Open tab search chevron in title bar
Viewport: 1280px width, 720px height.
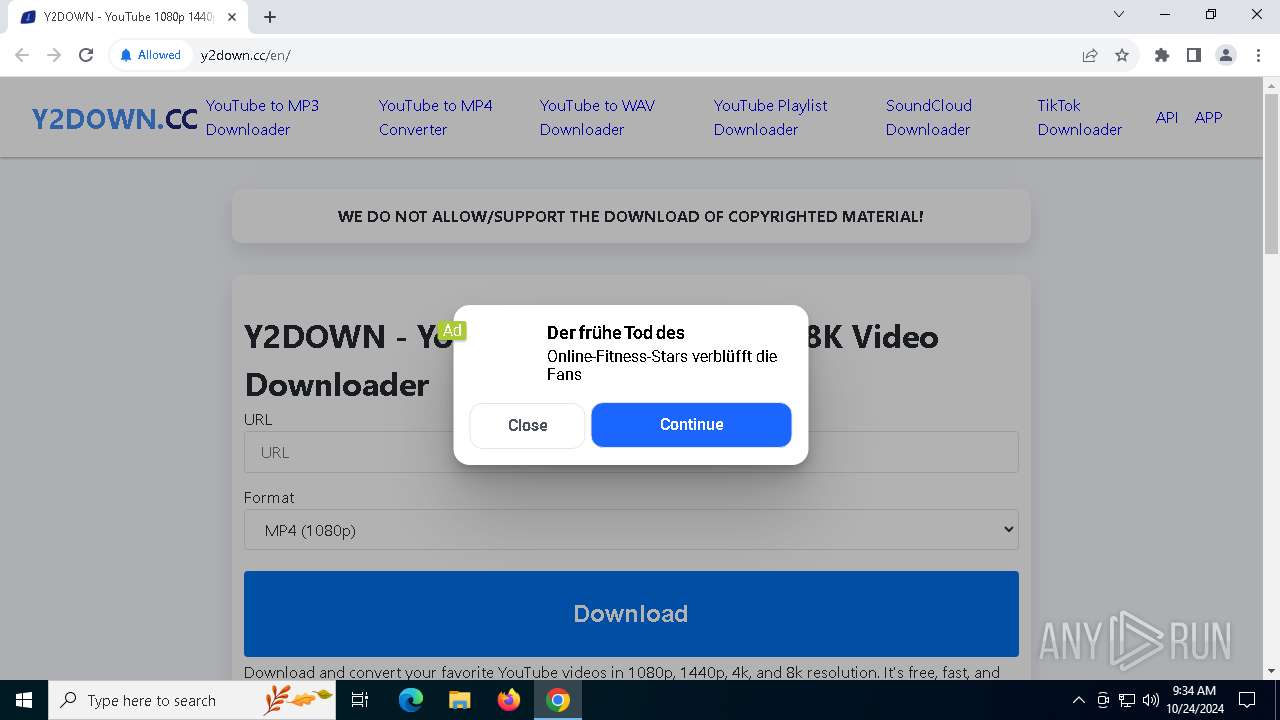[1119, 14]
